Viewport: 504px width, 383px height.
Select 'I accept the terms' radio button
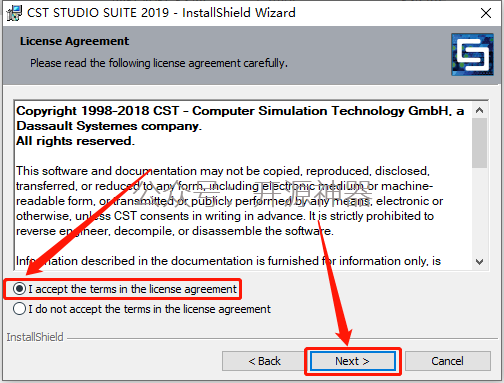tap(20, 289)
